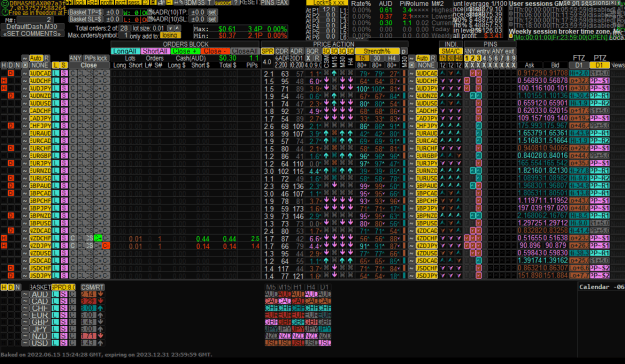Click L button on AUD basket row

(55, 294)
